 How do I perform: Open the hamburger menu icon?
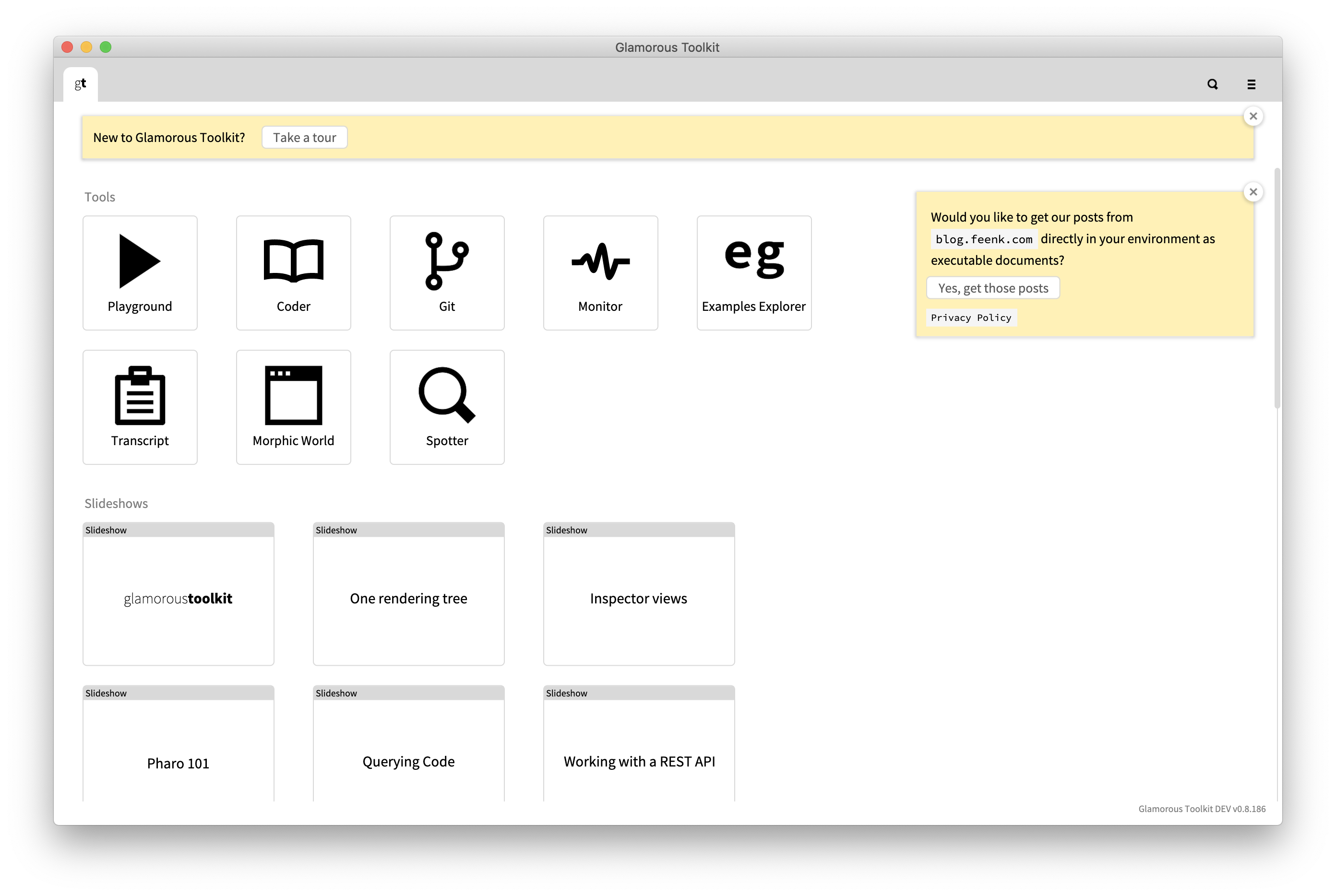[1252, 84]
